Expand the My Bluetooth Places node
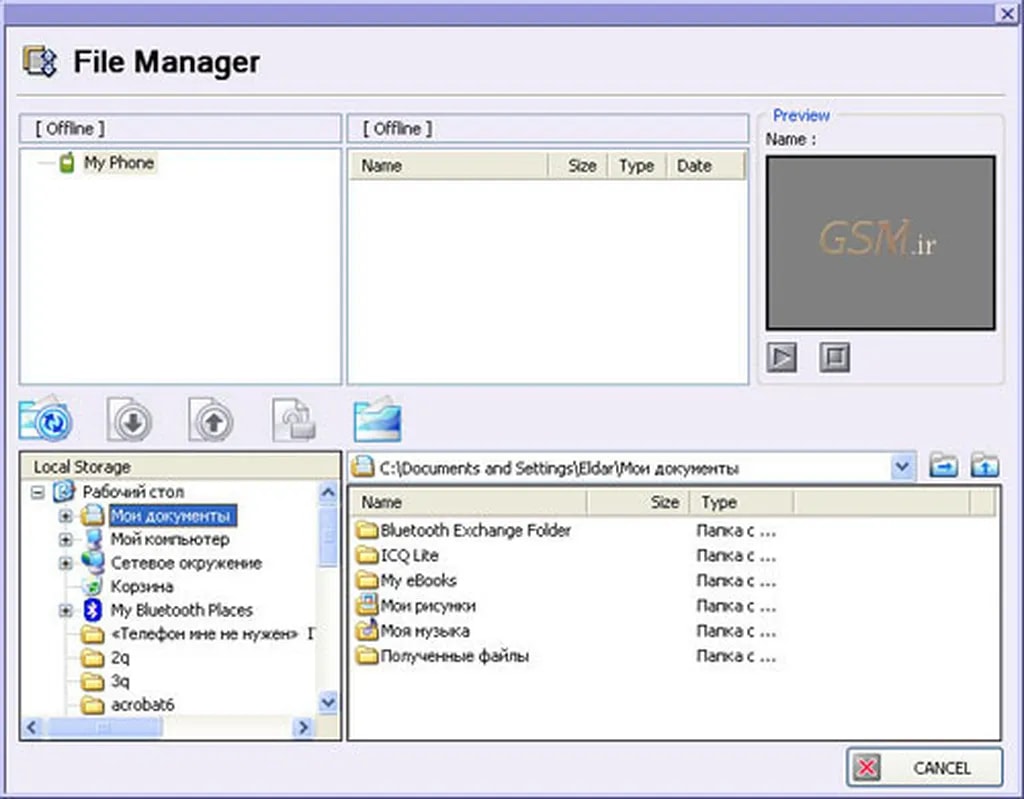This screenshot has height=799, width=1024. click(66, 610)
